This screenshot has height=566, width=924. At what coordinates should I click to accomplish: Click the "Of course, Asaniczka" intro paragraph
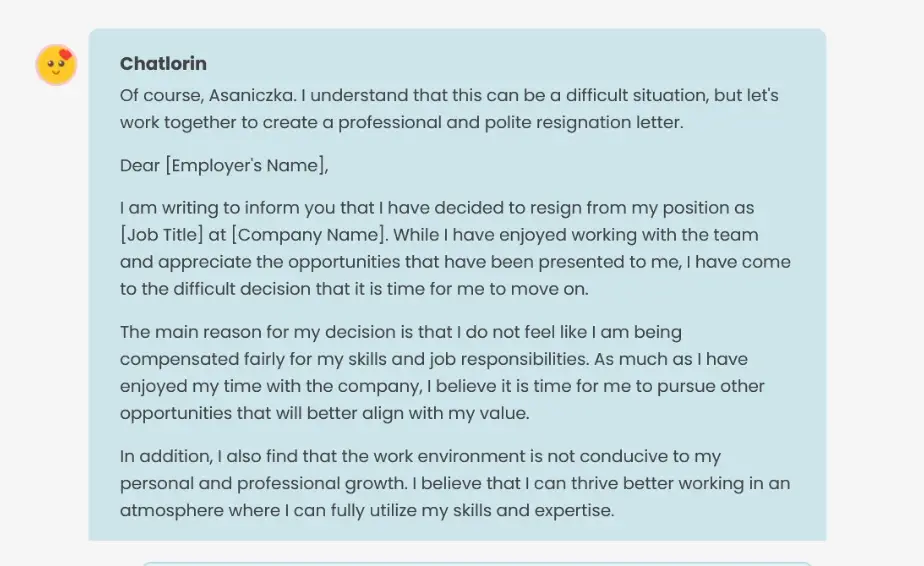coord(449,109)
